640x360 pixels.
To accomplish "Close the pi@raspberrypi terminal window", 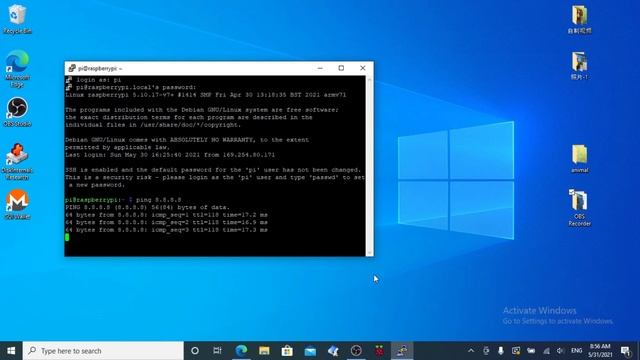I will coord(362,68).
